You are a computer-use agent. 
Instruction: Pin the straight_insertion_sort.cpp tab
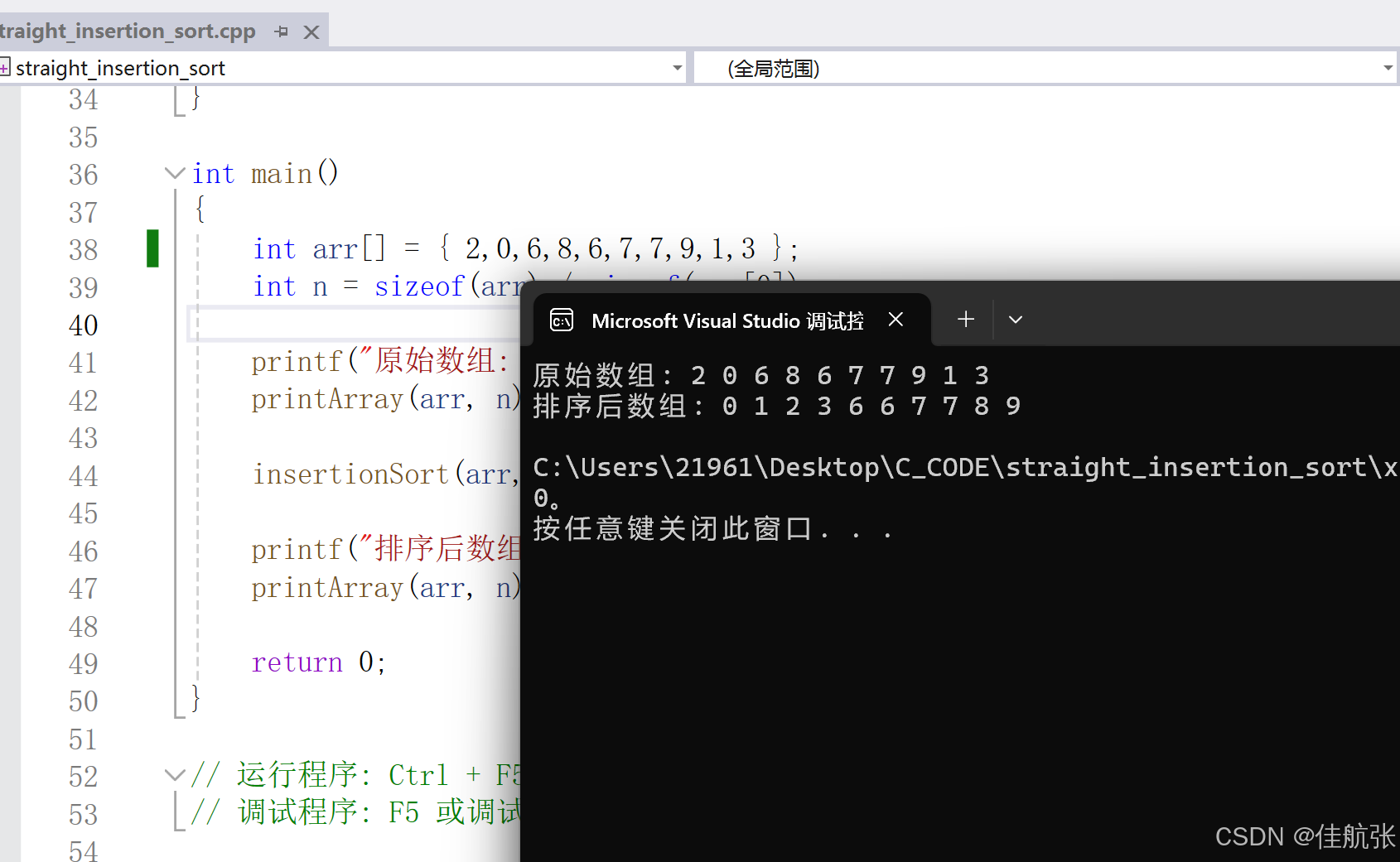point(282,31)
